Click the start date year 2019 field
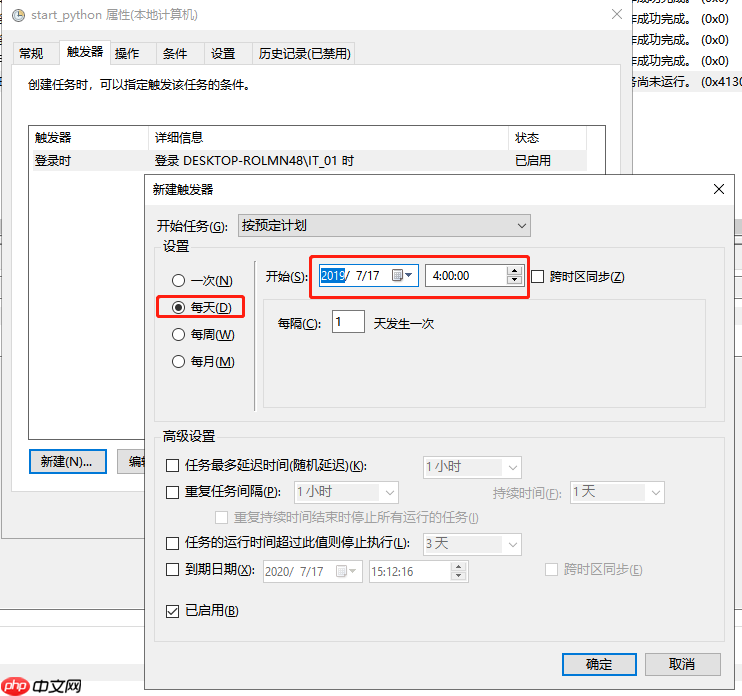The height and width of the screenshot is (696, 742). click(333, 275)
